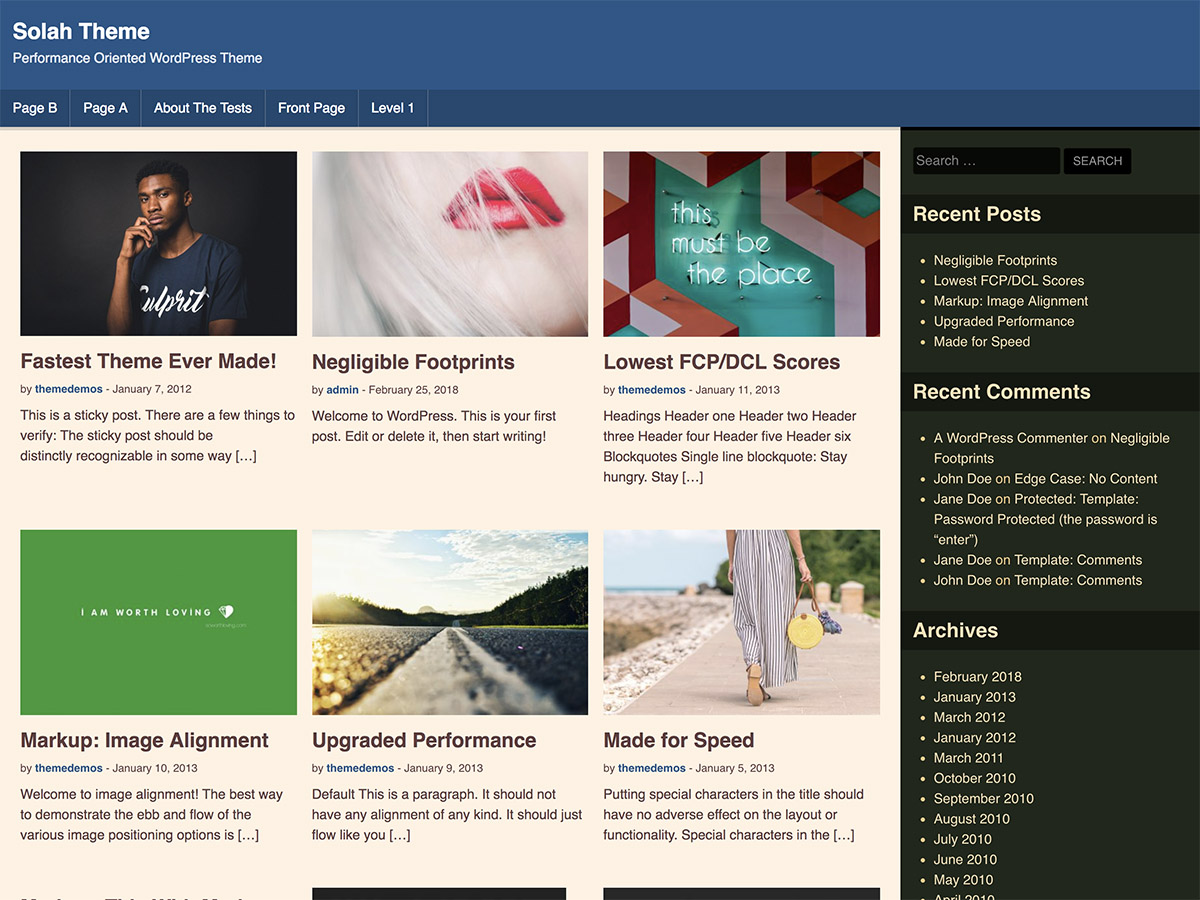
Task: Open the February 2018 archive
Action: pyautogui.click(x=977, y=677)
